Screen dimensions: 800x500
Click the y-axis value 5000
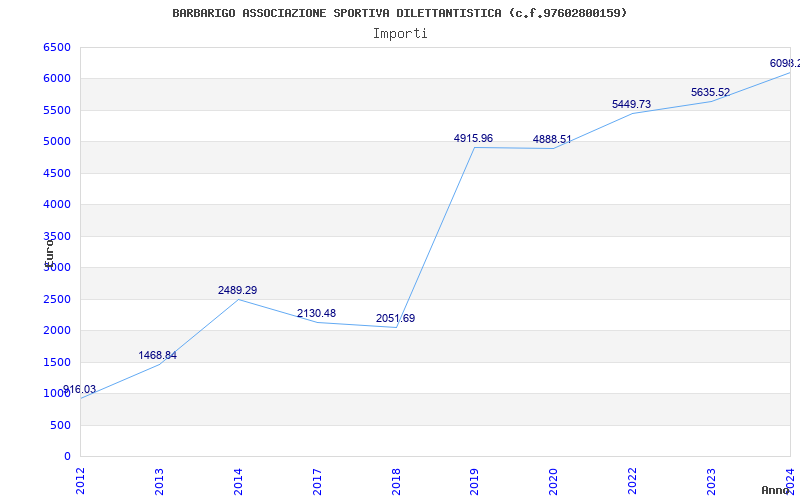(x=57, y=141)
